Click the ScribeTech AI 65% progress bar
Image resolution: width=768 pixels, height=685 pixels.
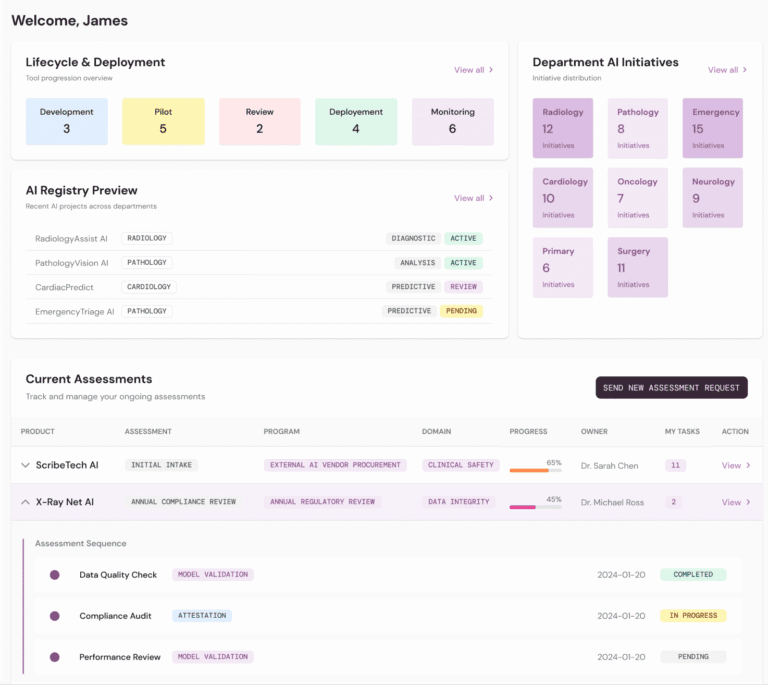pyautogui.click(x=535, y=470)
